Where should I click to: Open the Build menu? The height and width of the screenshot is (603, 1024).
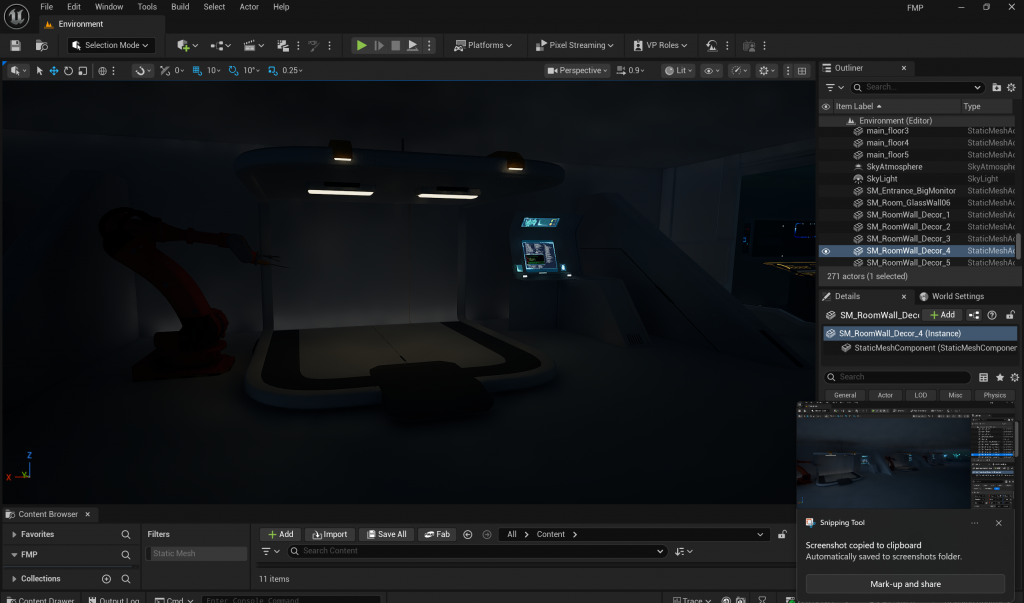click(180, 7)
